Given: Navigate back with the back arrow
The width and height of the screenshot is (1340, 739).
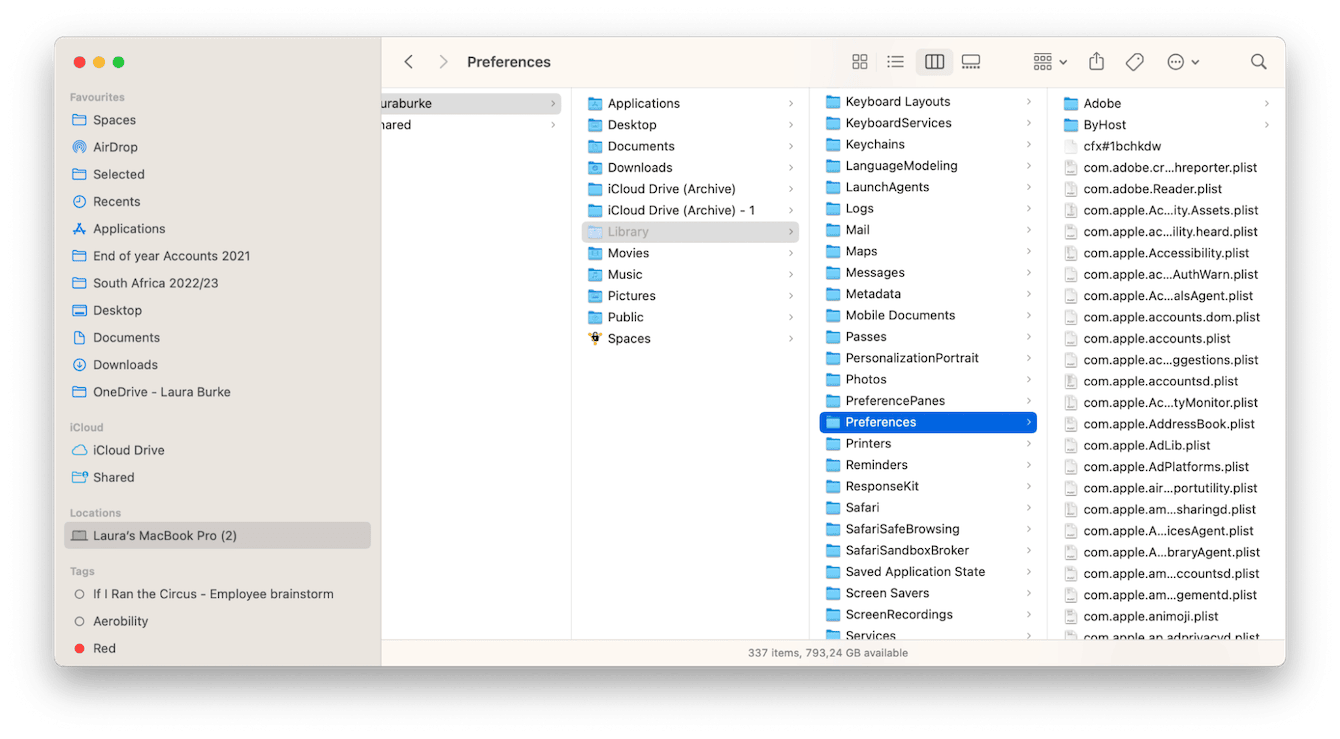Looking at the screenshot, I should click(409, 61).
